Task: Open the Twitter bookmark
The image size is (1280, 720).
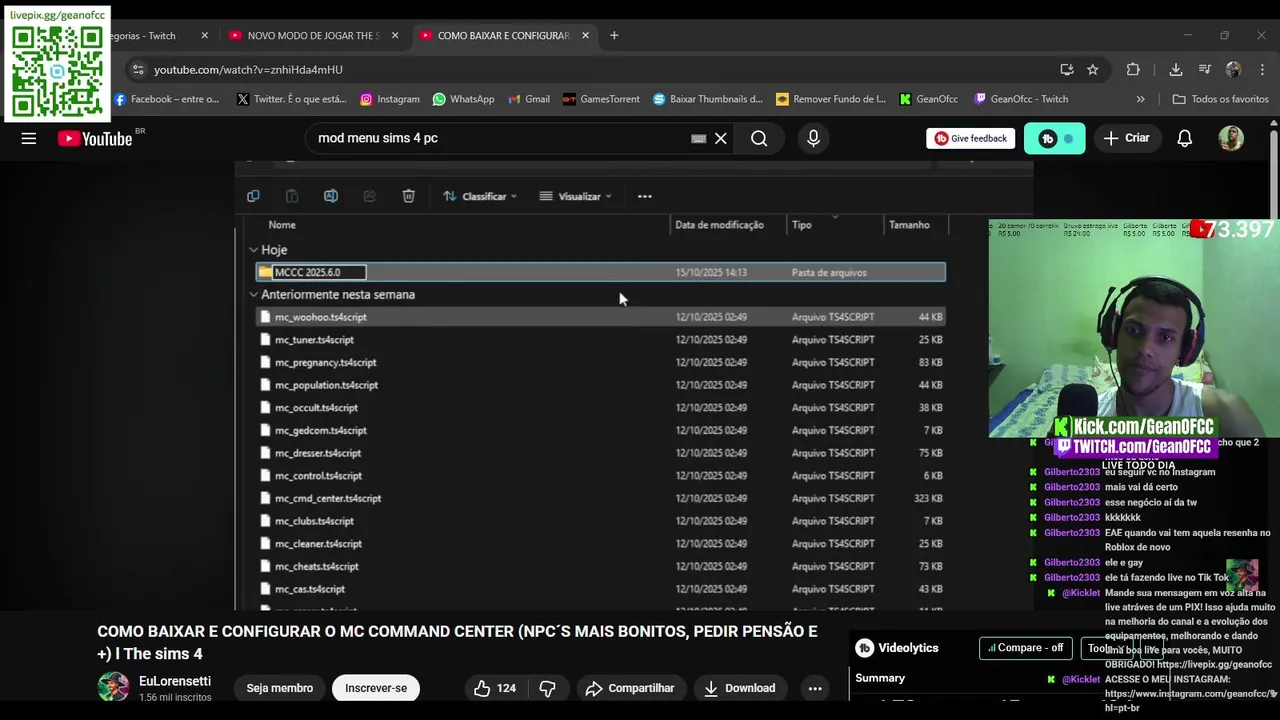Action: (x=292, y=99)
